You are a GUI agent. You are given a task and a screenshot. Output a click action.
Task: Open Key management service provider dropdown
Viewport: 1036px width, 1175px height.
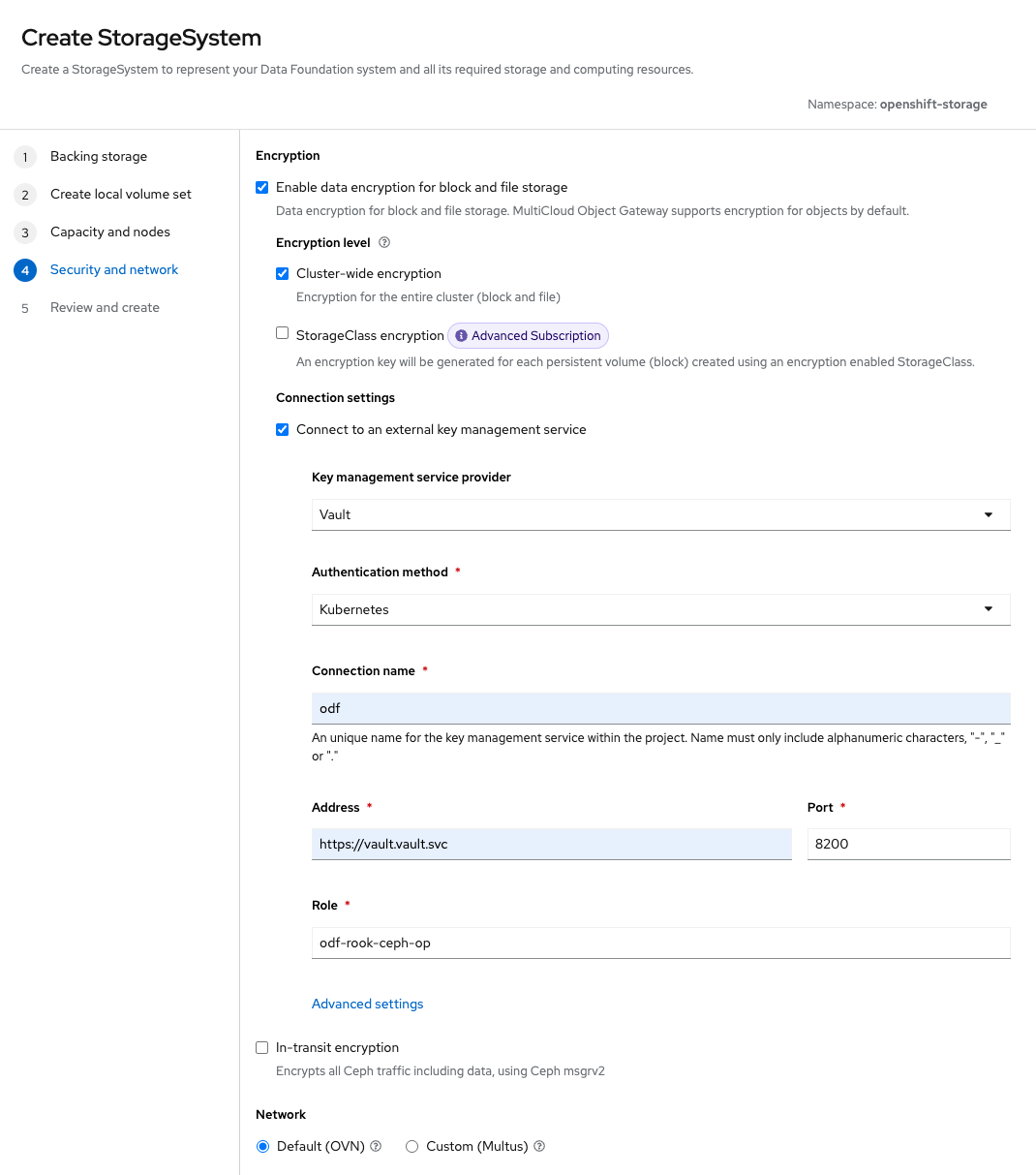[x=660, y=514]
